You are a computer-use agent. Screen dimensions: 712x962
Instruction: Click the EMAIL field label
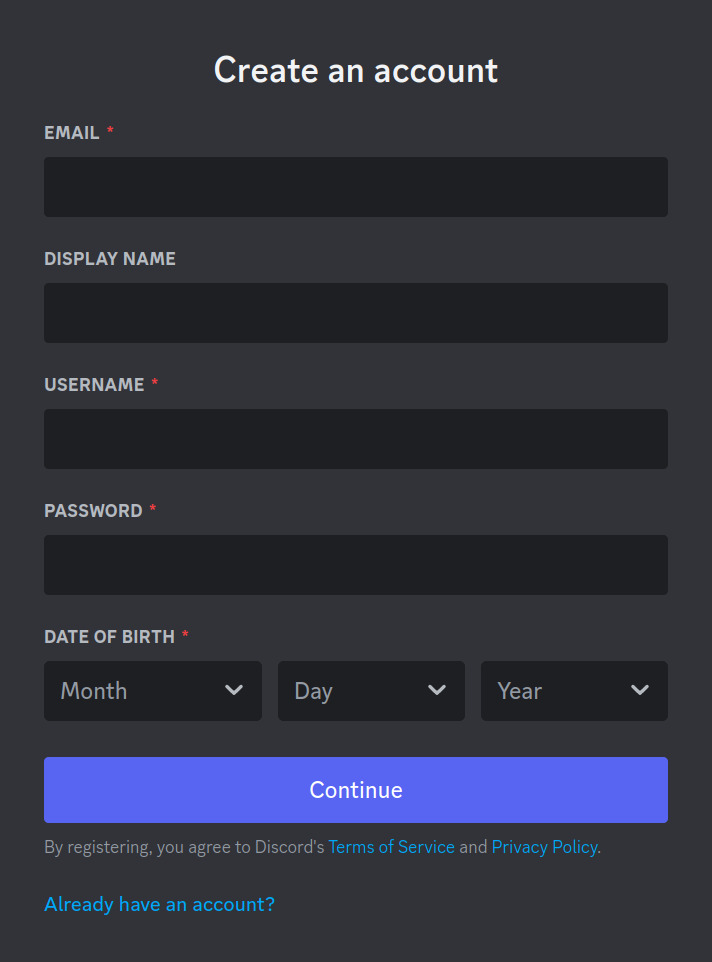[72, 133]
